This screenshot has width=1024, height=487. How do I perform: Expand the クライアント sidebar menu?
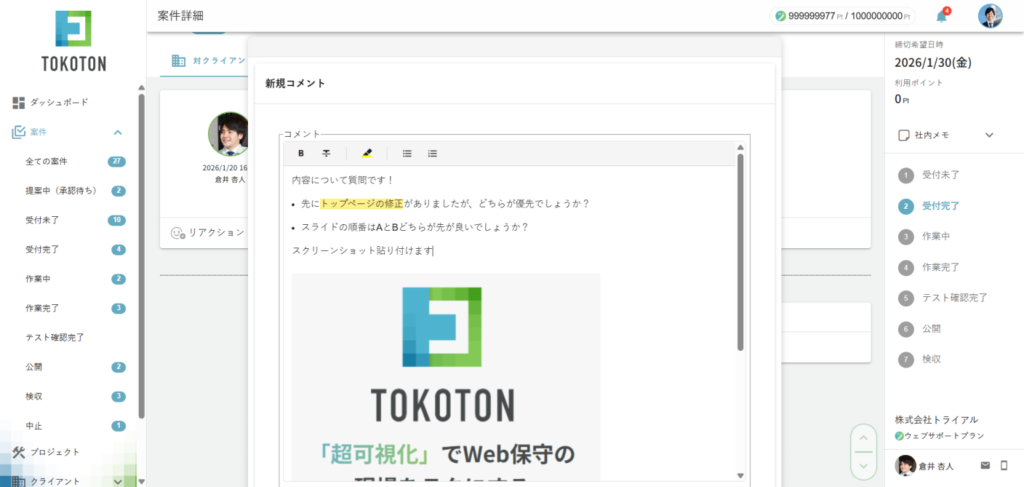tap(119, 481)
